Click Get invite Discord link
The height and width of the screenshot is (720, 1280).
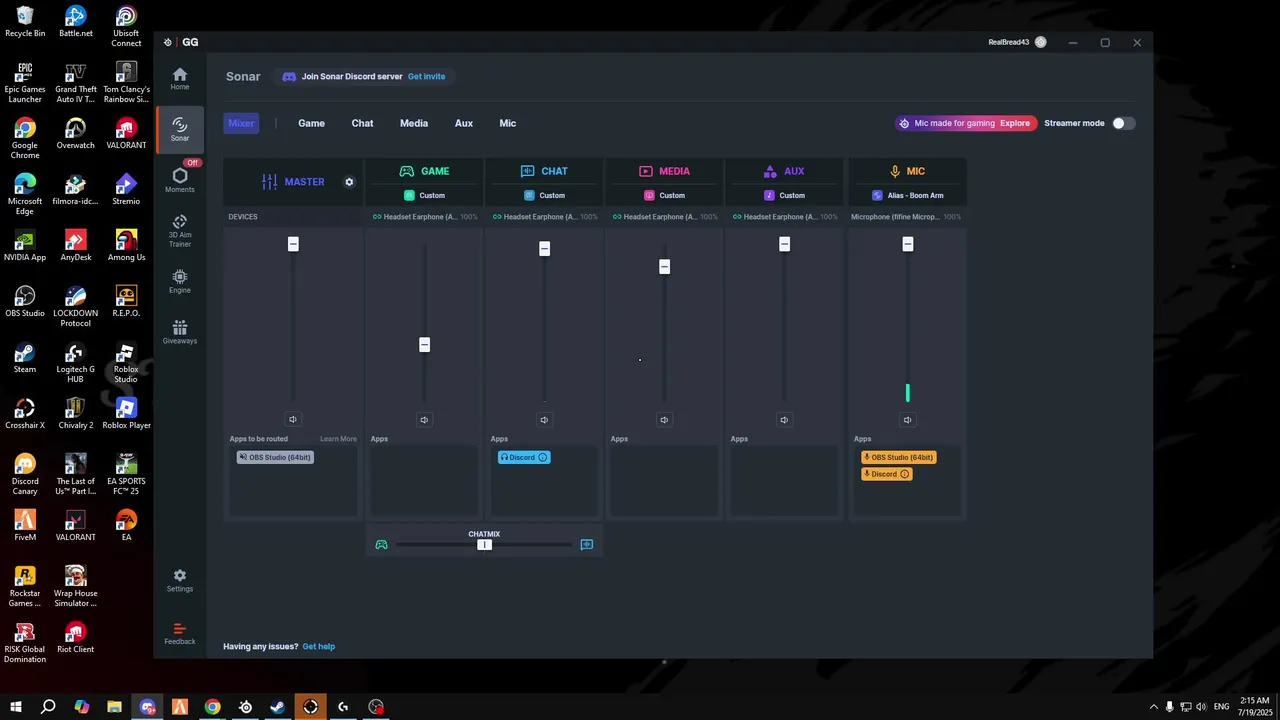coord(426,76)
